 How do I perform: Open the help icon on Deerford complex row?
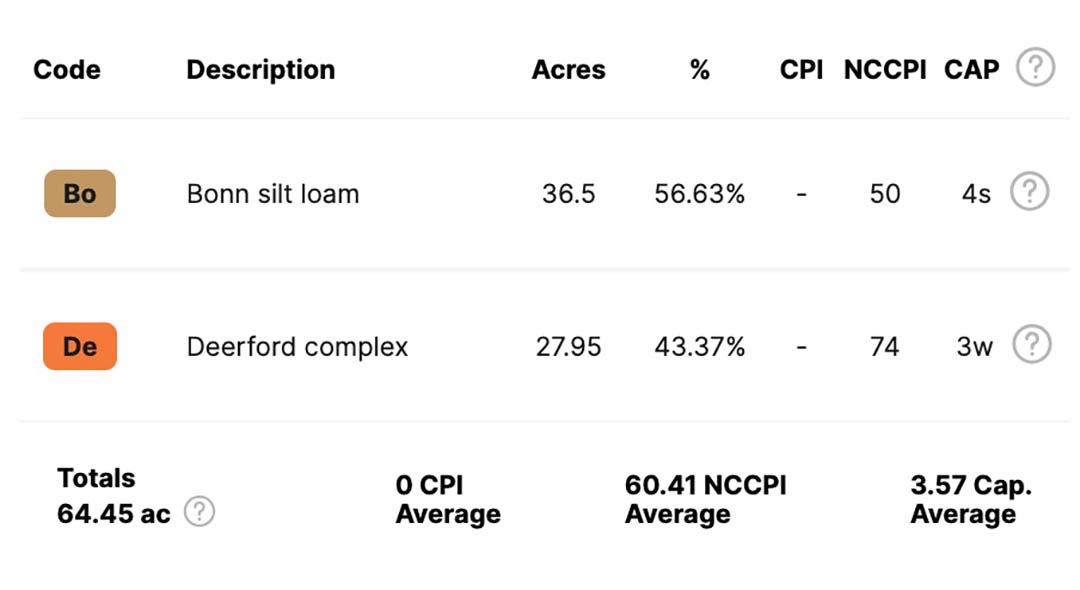tap(1032, 344)
